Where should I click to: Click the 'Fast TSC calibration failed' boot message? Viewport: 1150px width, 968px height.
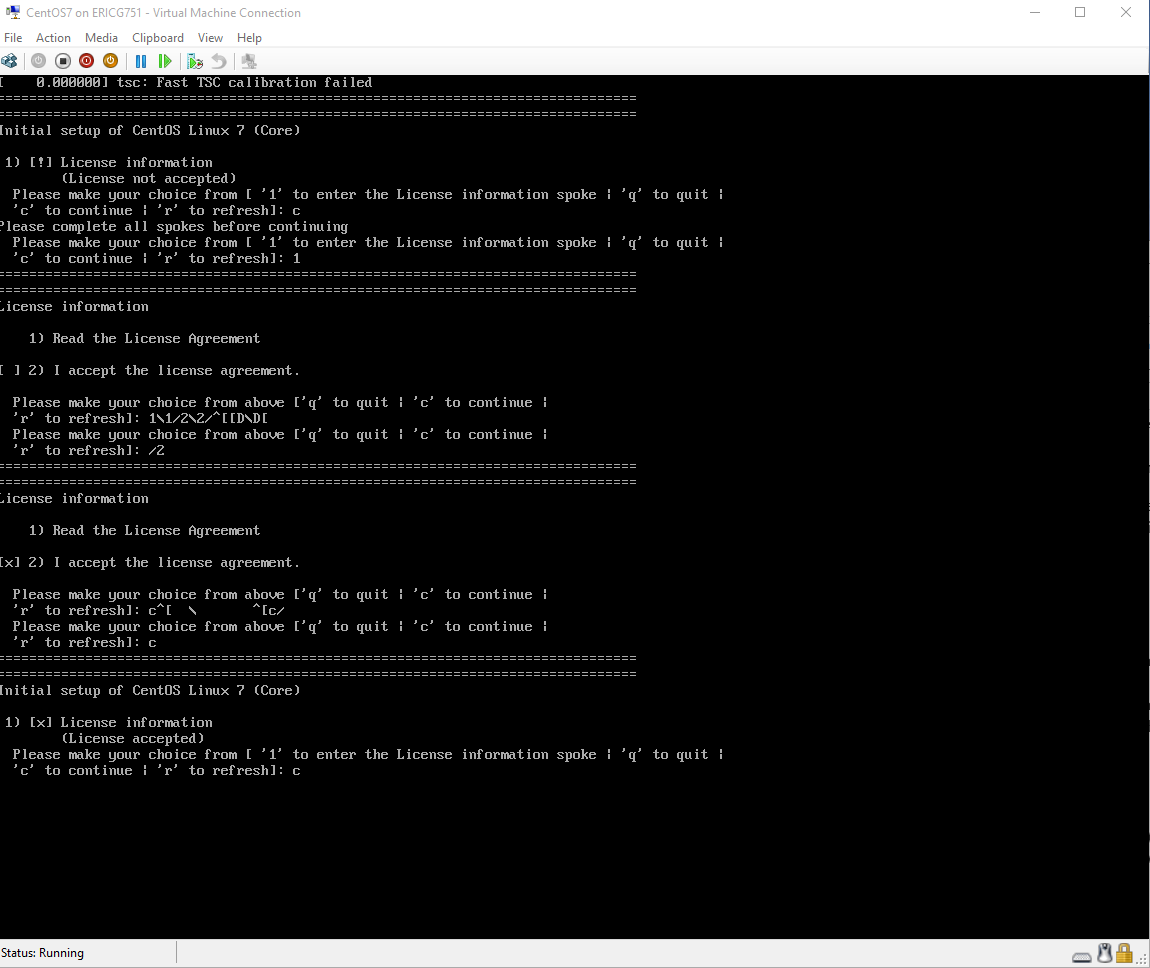(x=264, y=82)
